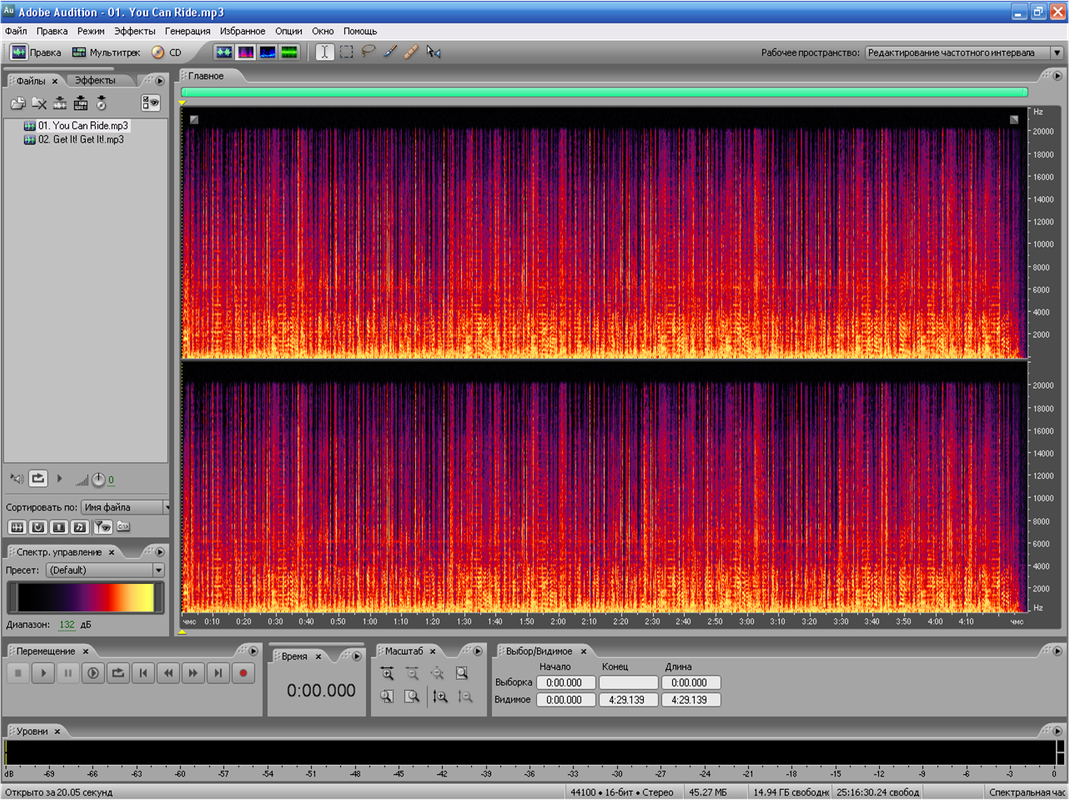Toggle Show Video Files filter button
The height and width of the screenshot is (800, 1069).
tap(59, 527)
